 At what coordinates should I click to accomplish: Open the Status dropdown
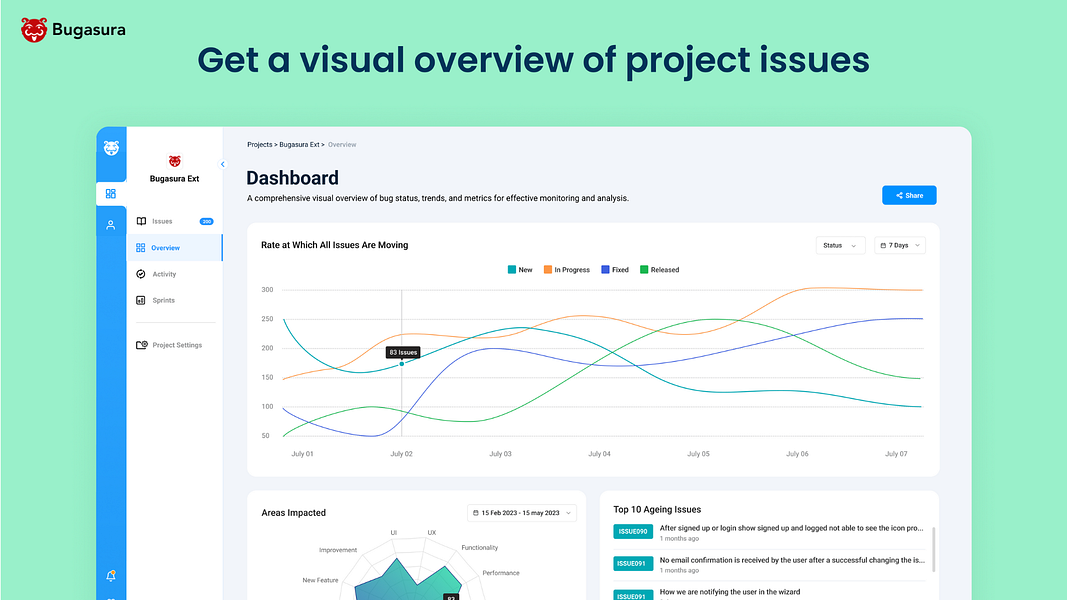tap(840, 246)
